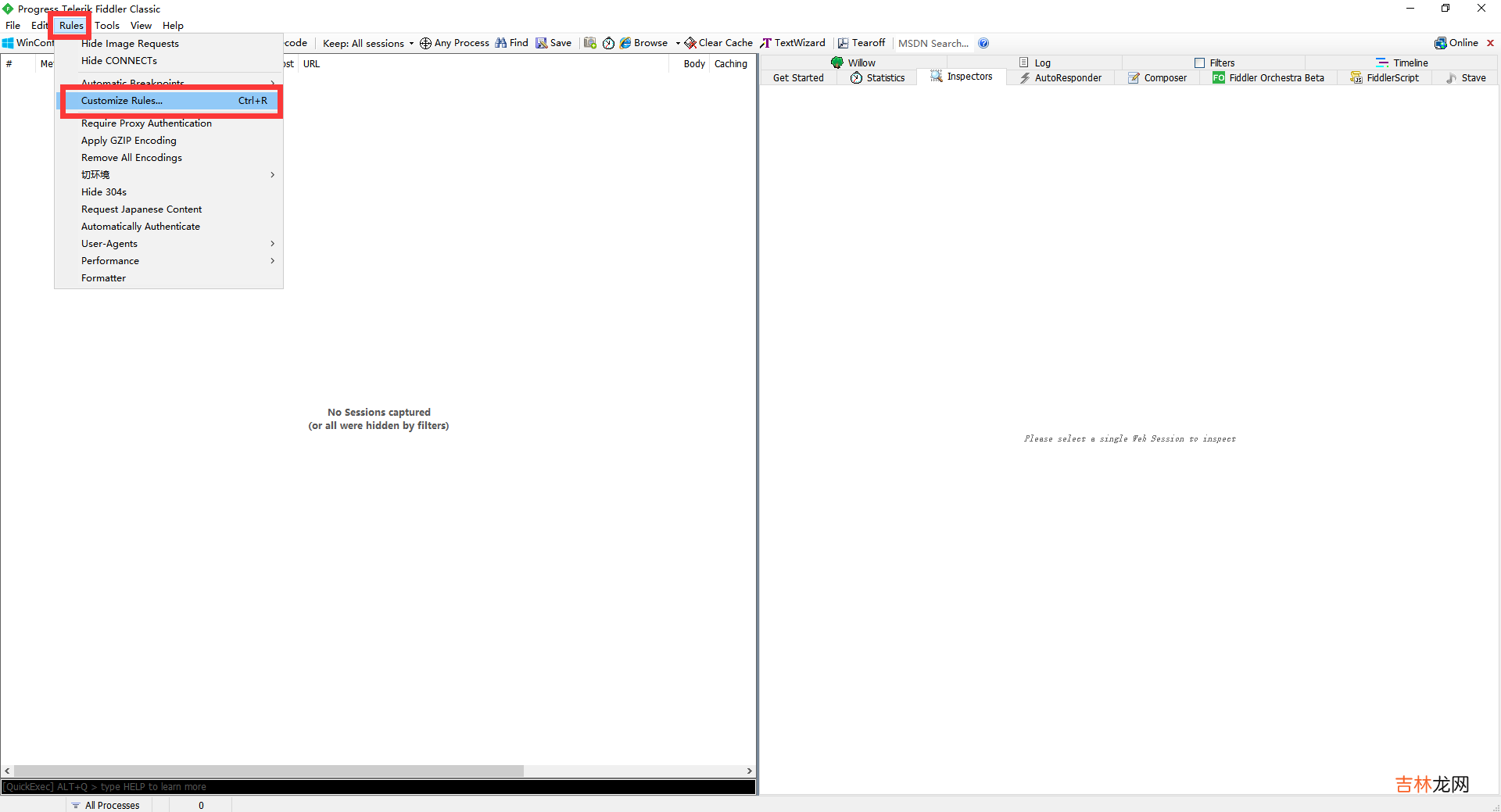The height and width of the screenshot is (812, 1501).
Task: Click the Save sessions toolbar icon
Action: [x=541, y=43]
